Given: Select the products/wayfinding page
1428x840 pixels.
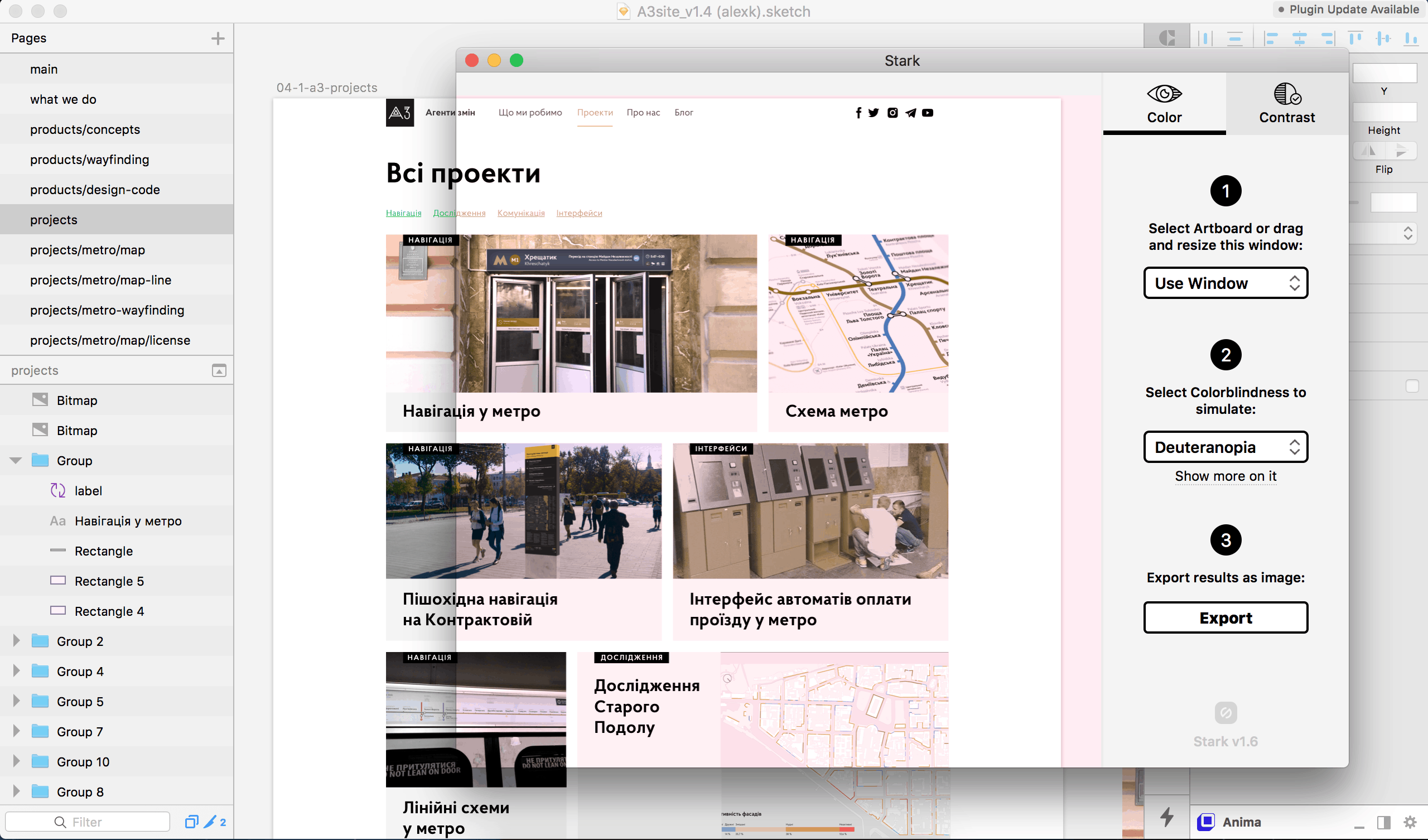Looking at the screenshot, I should [x=117, y=160].
